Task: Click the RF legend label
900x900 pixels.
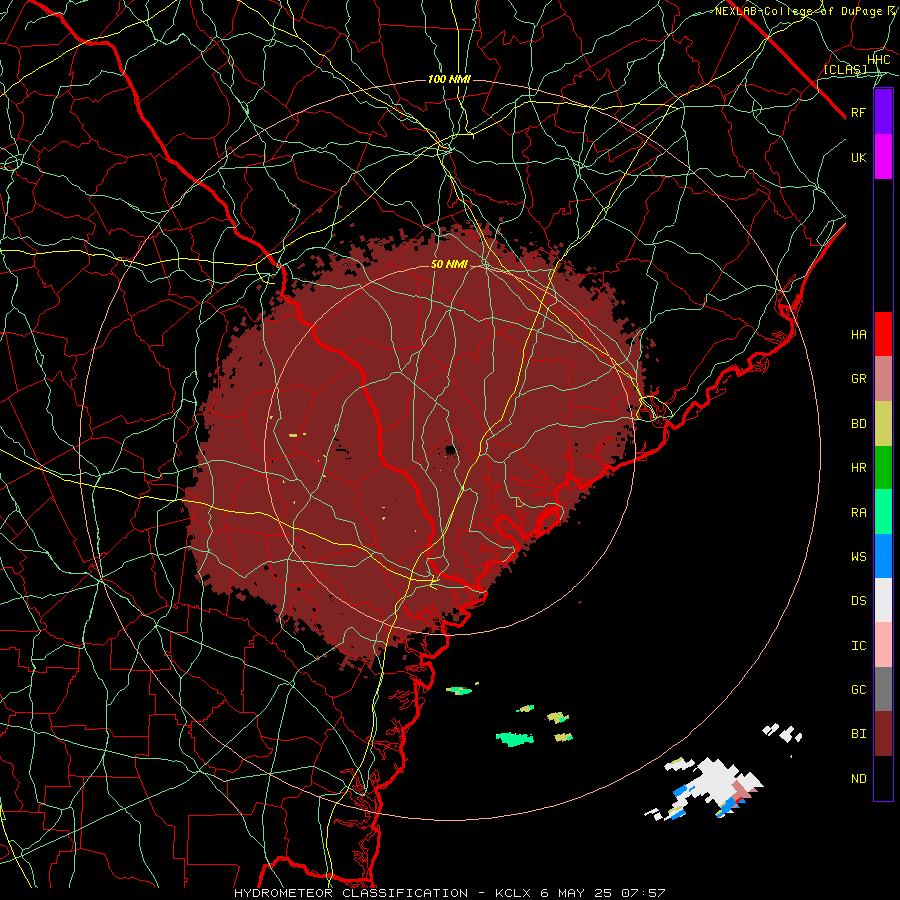Action: pyautogui.click(x=858, y=113)
